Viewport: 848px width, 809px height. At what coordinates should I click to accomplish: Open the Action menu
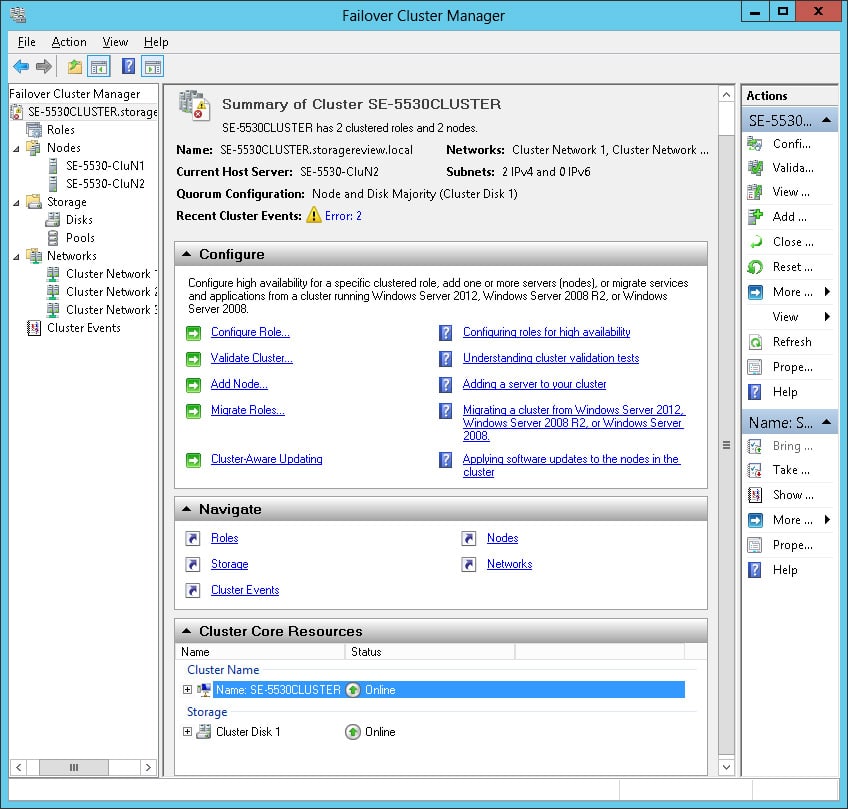click(x=69, y=42)
